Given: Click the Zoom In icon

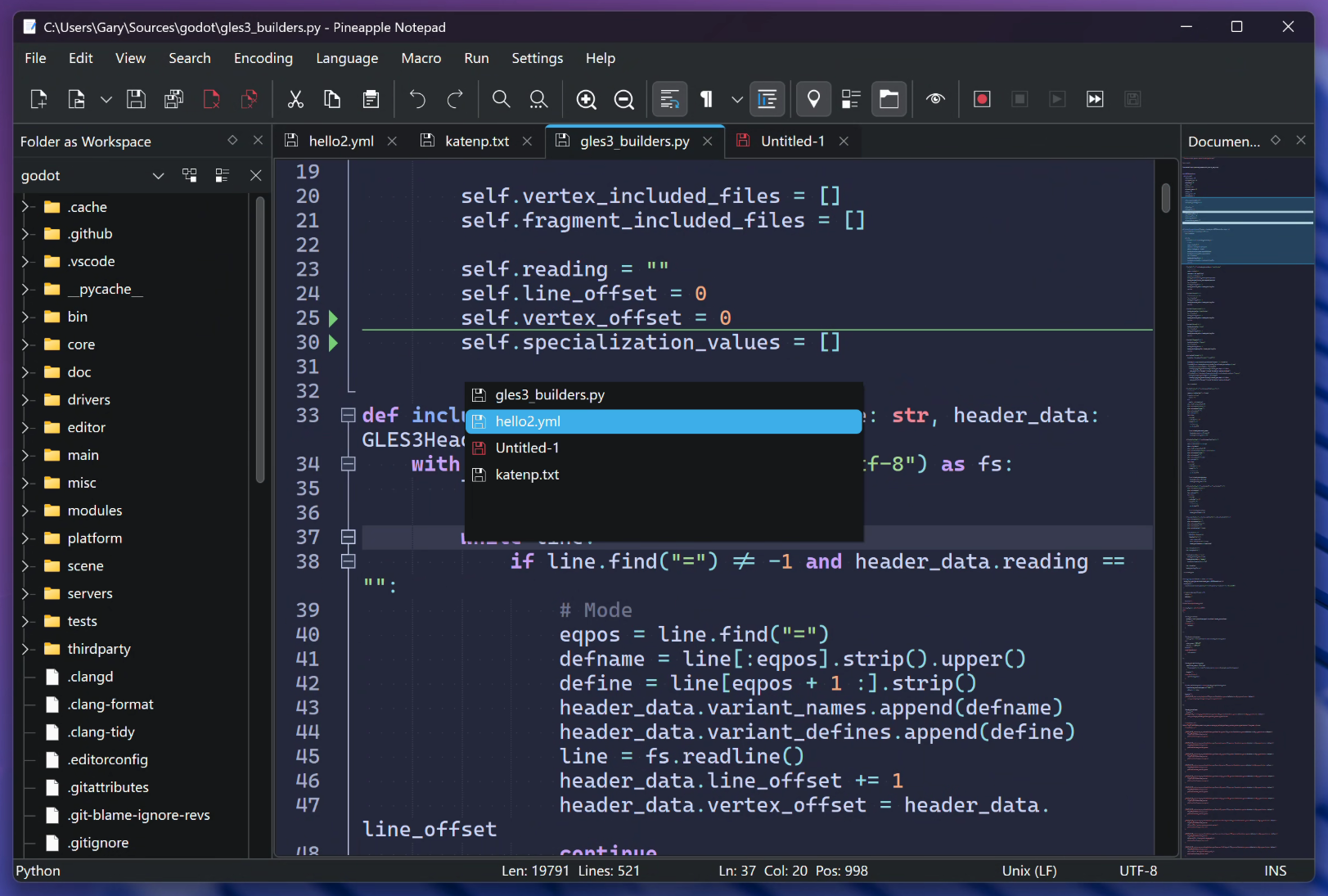Looking at the screenshot, I should click(586, 99).
